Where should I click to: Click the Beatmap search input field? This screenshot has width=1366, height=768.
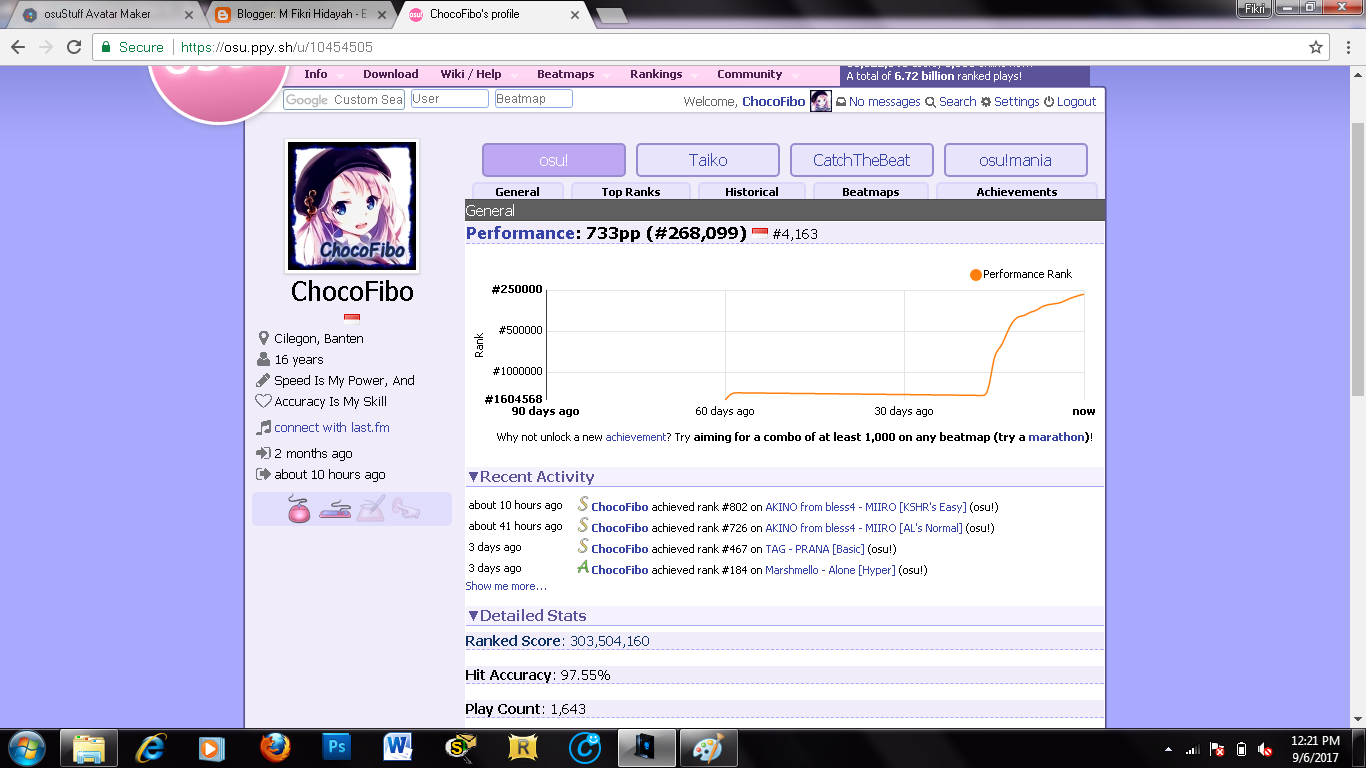pos(533,98)
